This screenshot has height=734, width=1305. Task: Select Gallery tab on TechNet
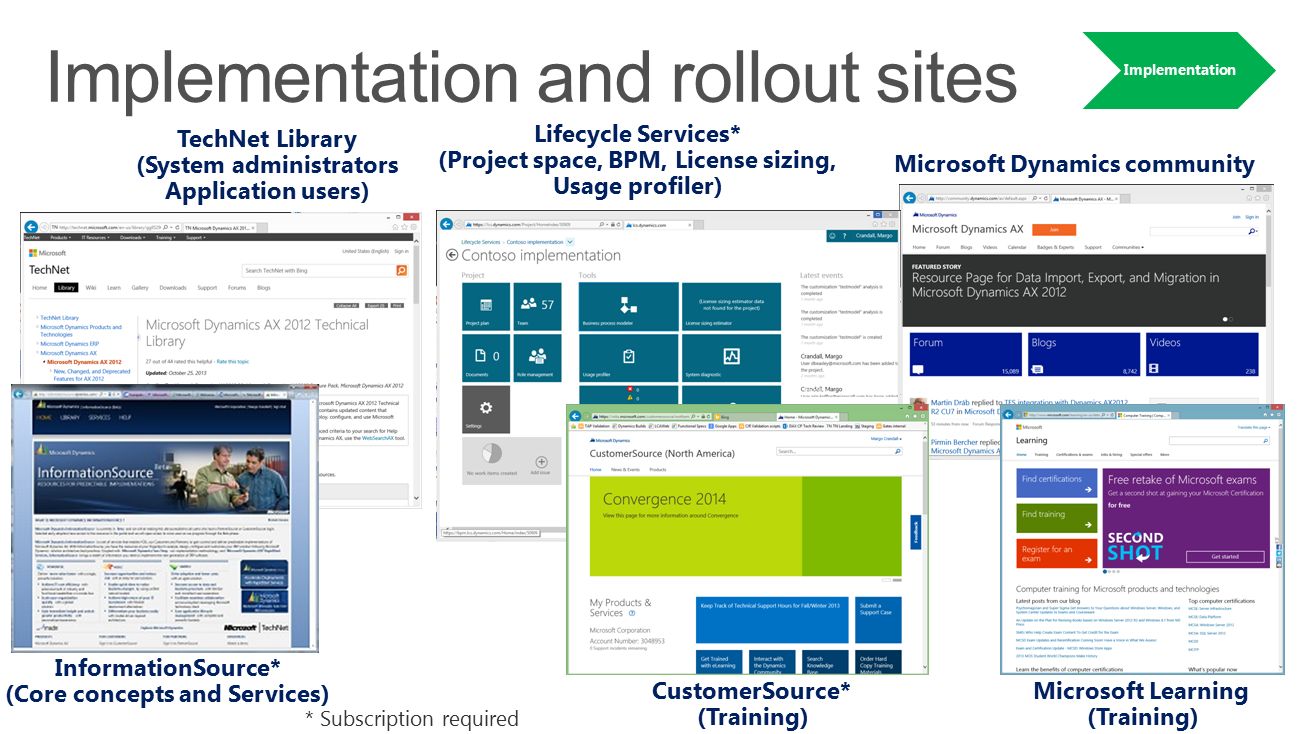tap(140, 288)
